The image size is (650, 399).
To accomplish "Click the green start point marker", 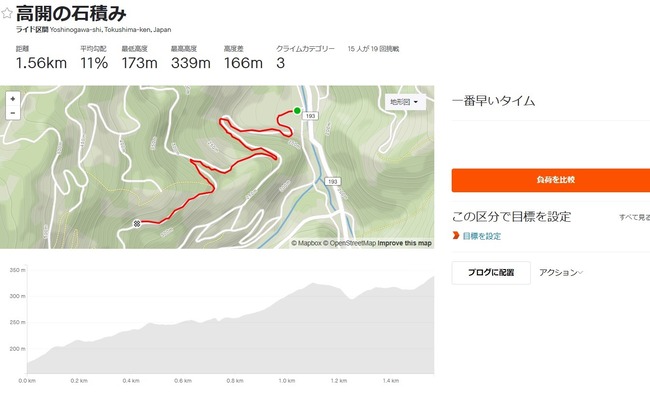I will point(297,110).
